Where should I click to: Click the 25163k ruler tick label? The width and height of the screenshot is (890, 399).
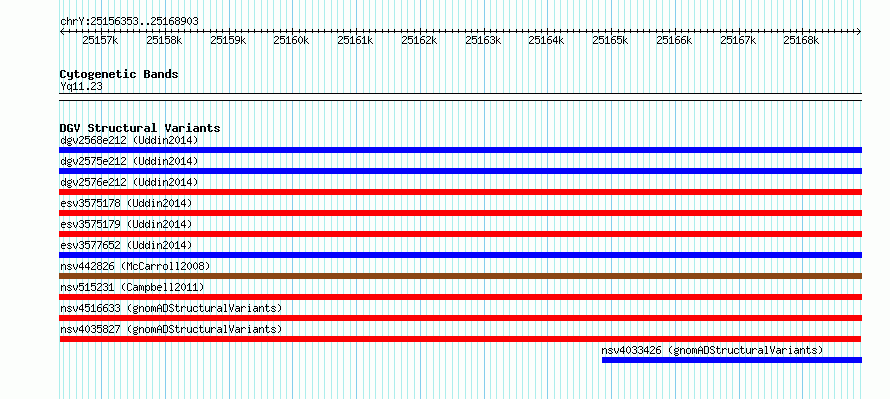coord(483,40)
